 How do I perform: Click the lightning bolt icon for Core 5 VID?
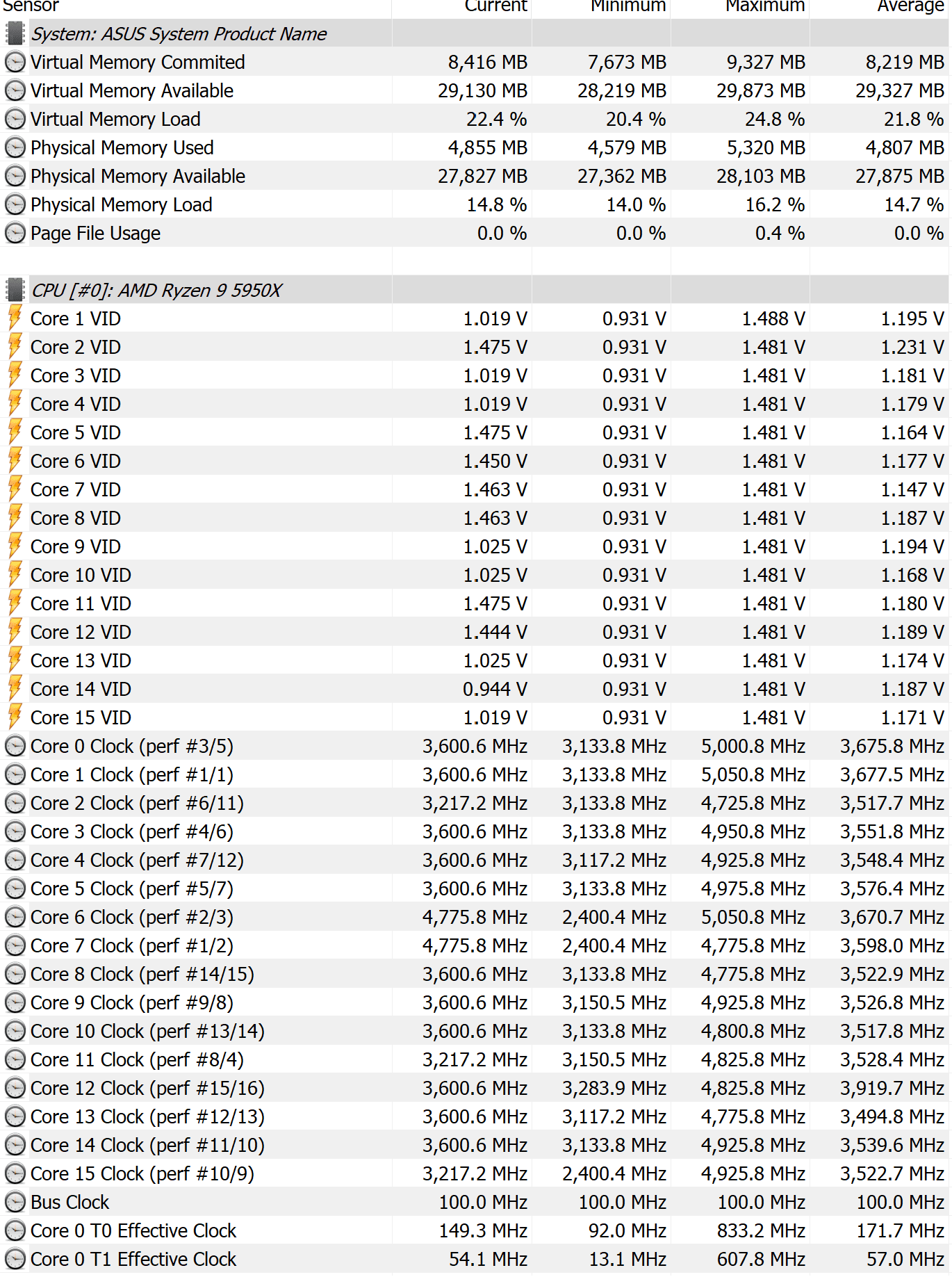coord(15,432)
